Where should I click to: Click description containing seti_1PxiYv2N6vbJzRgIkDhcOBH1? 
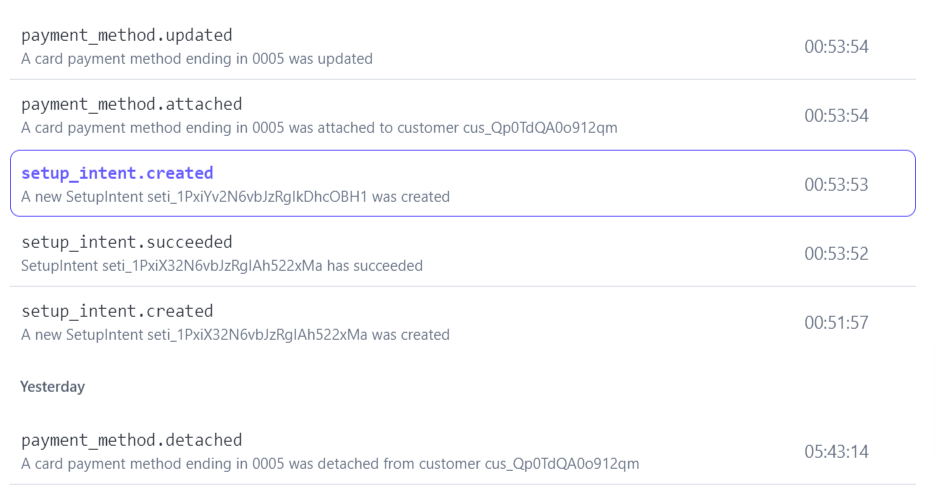[235, 197]
